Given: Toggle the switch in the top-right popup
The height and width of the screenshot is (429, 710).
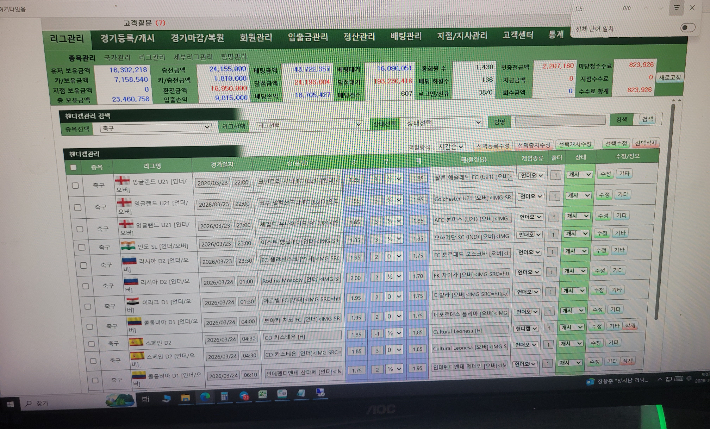Looking at the screenshot, I should click(687, 28).
